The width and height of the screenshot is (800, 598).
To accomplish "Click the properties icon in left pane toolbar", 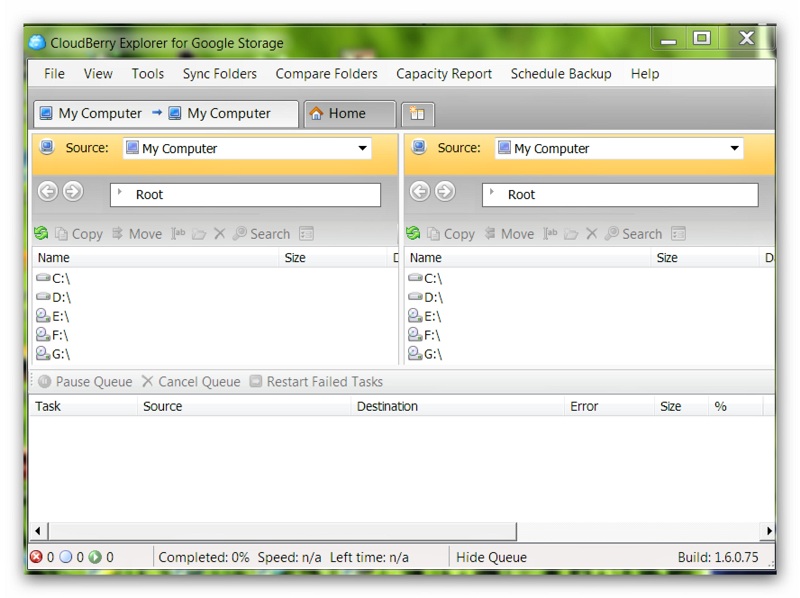I will (306, 234).
